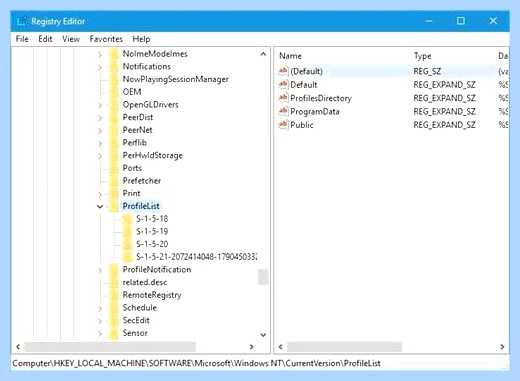
Task: Click the string icon of the Default value
Action: click(x=283, y=84)
